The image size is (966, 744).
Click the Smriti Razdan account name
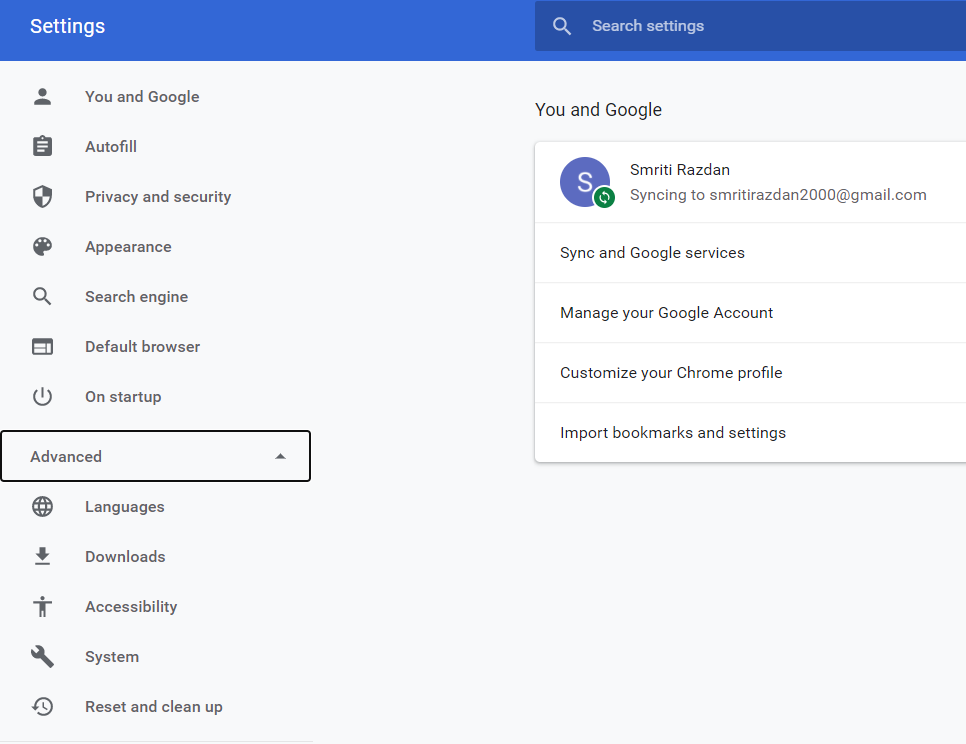(x=680, y=169)
